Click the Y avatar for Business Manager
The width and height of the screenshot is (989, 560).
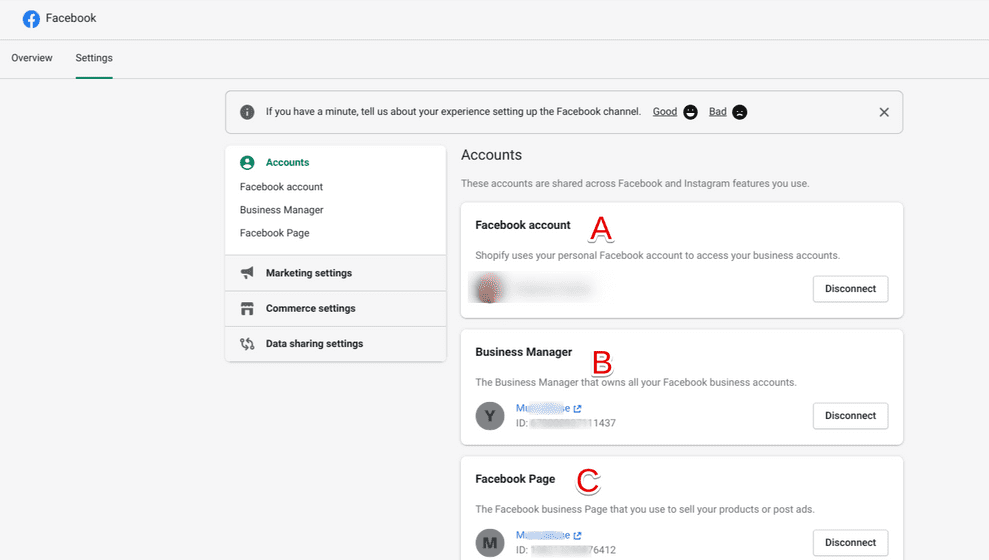(x=490, y=416)
